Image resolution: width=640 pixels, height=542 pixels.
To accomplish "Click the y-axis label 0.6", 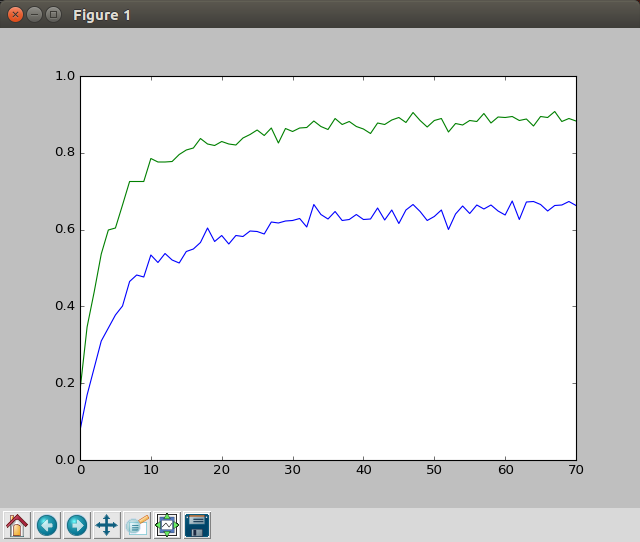I will coord(65,229).
